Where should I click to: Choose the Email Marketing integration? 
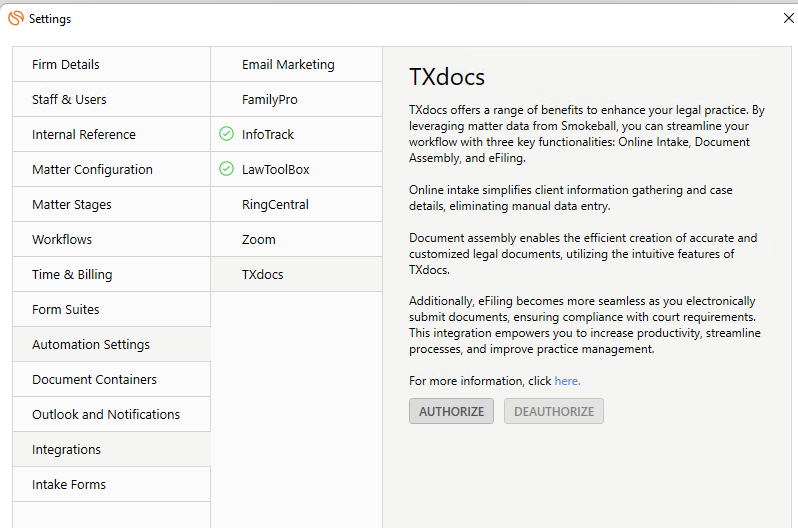(297, 65)
